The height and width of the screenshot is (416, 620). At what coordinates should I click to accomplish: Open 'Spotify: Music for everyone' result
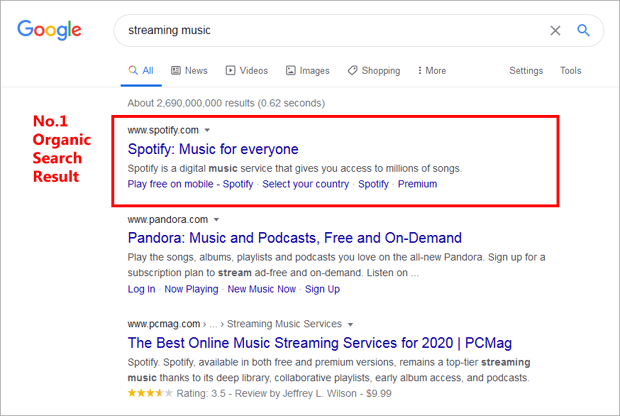(213, 149)
